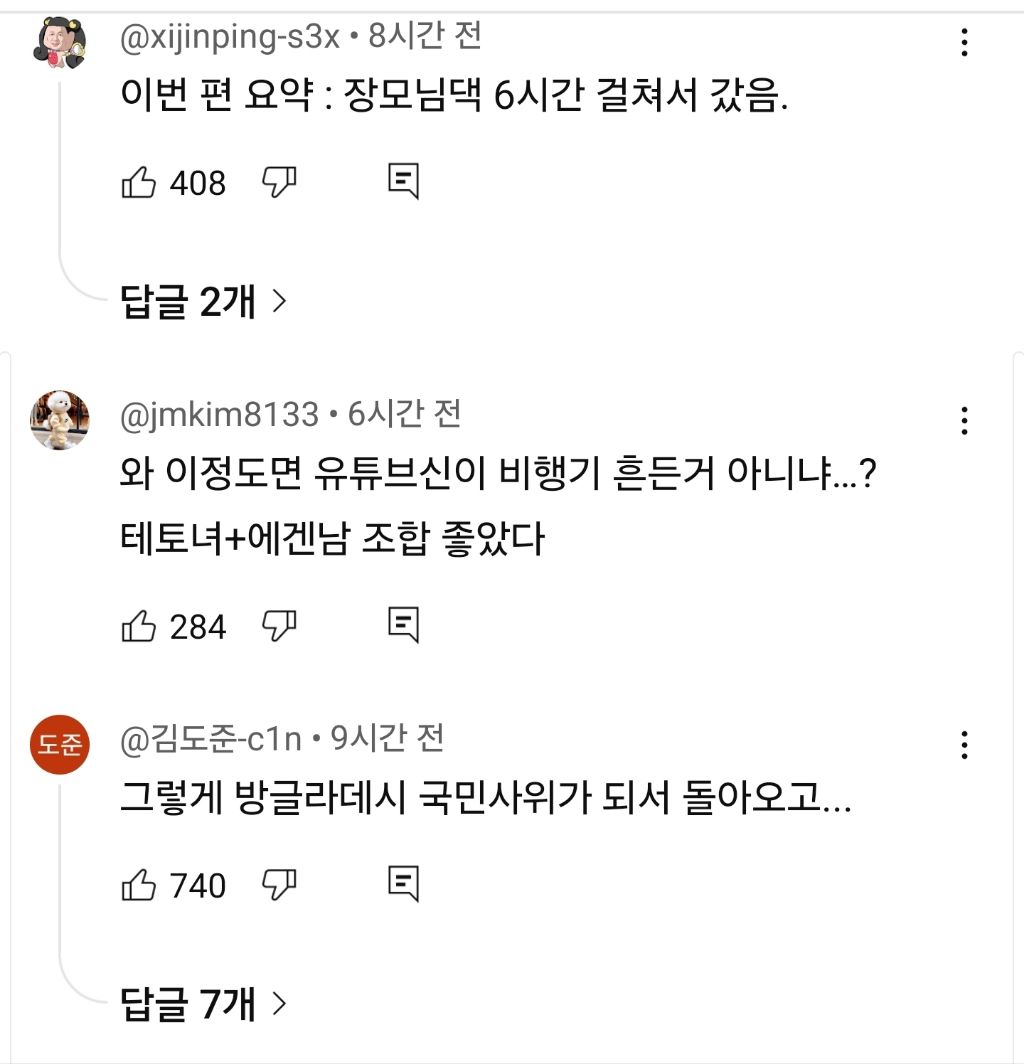Dislike the comment by @jmkim8133

click(279, 626)
